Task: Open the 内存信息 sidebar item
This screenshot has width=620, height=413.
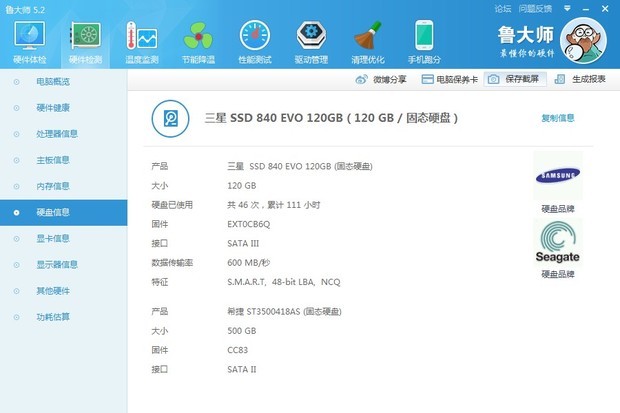Action: pos(52,186)
